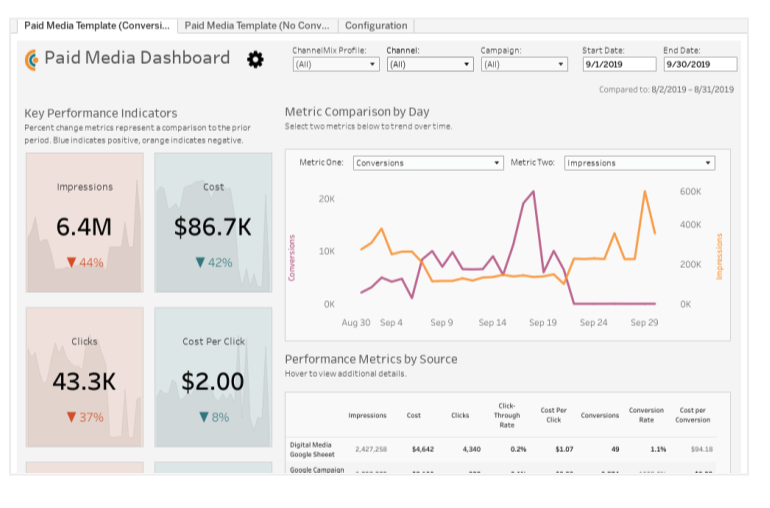Open Paid Media Template (No Conv... tab

click(x=257, y=26)
